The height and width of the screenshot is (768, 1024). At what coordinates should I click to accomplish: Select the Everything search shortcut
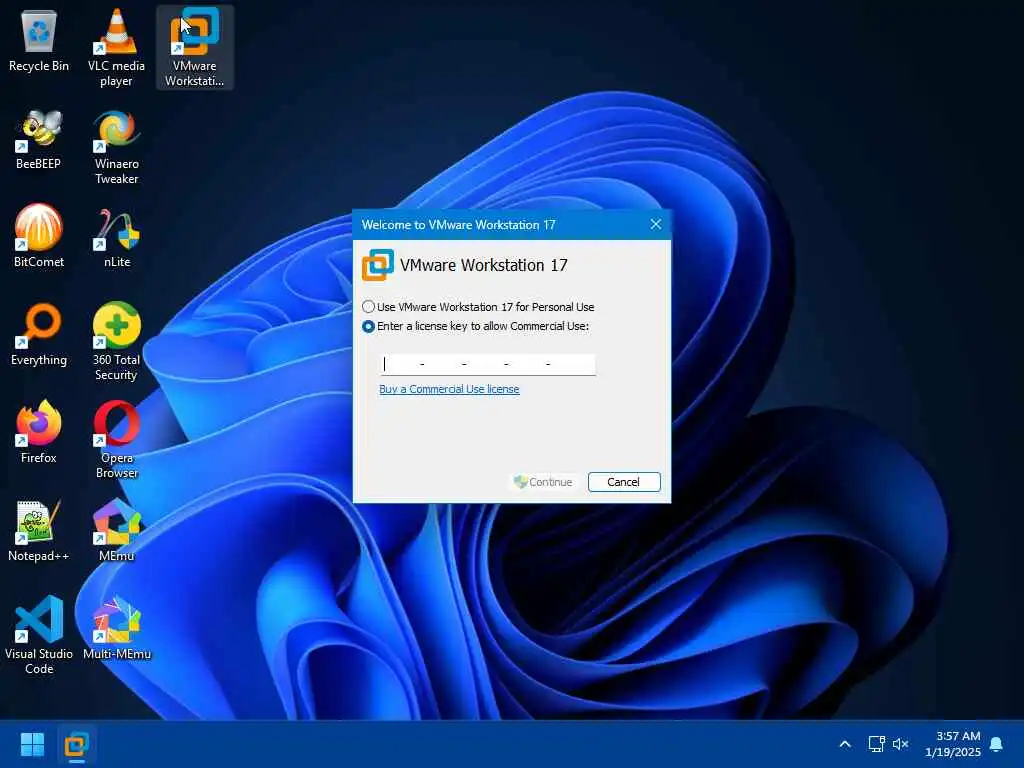[x=39, y=334]
